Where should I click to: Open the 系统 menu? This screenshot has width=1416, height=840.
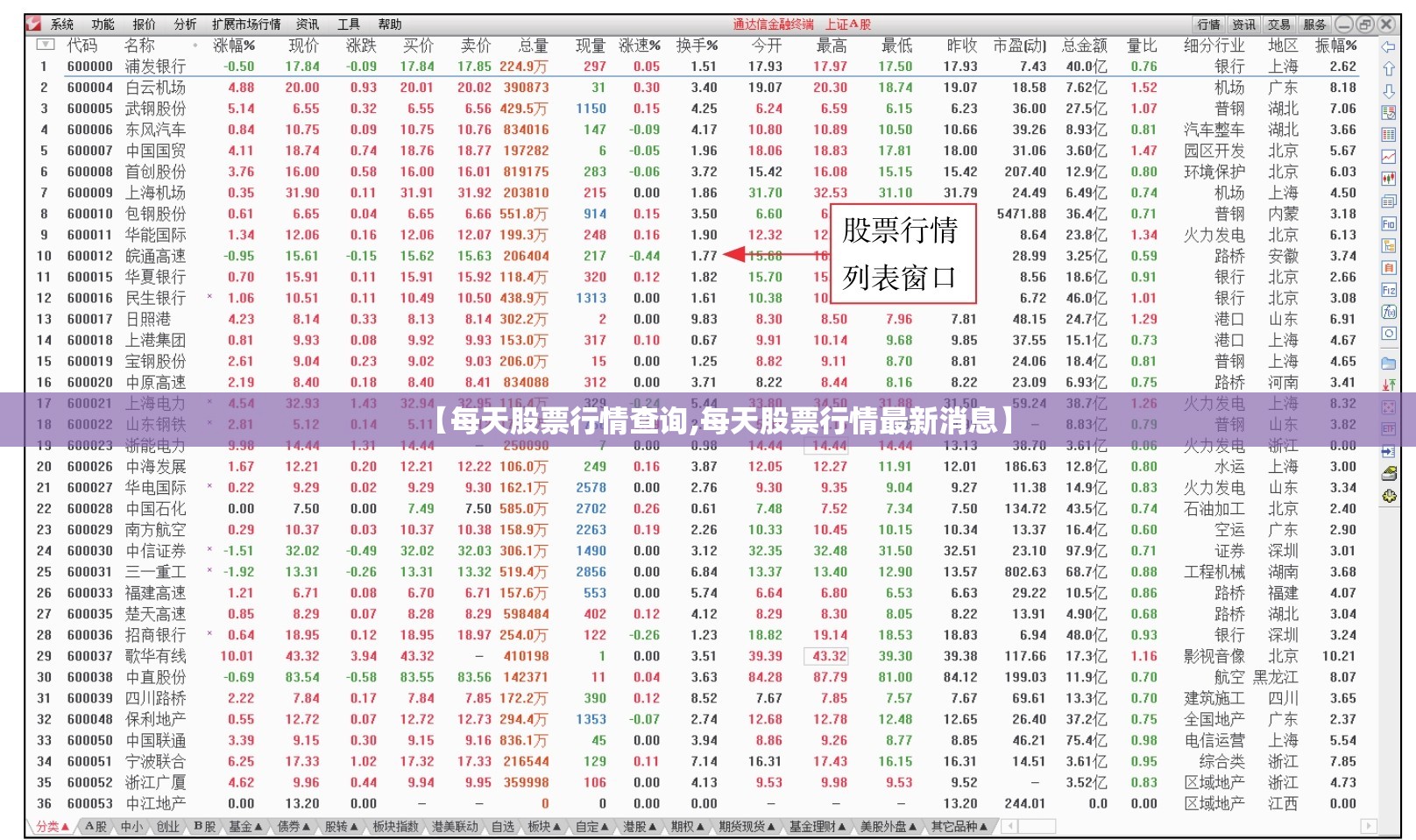[61, 25]
